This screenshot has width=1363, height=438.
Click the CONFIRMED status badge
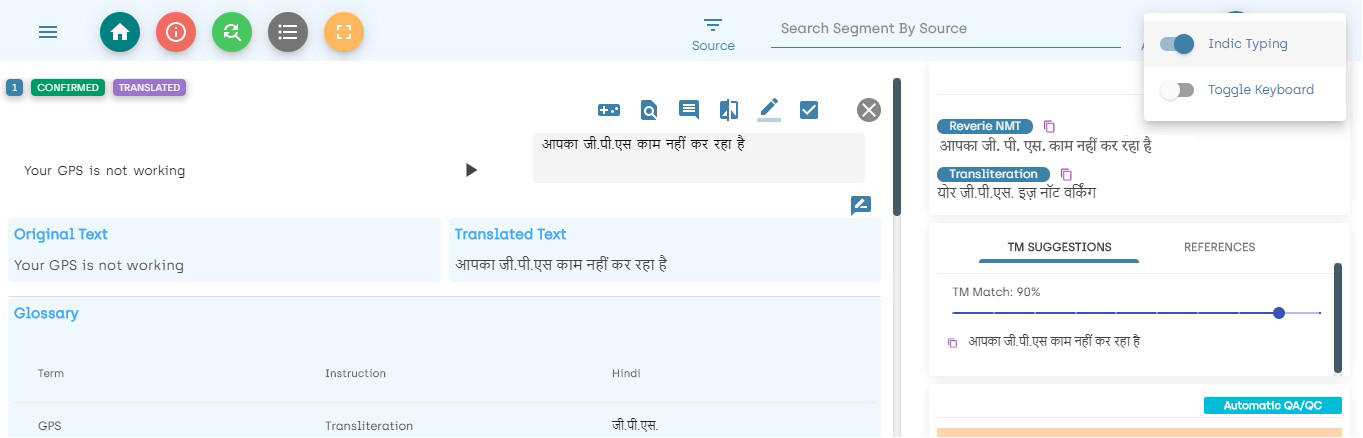coord(69,88)
